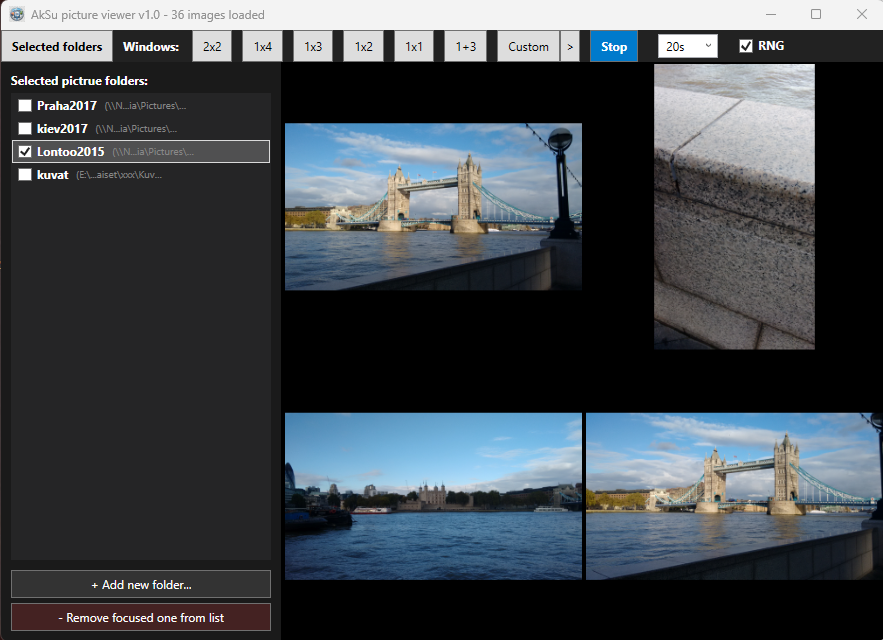Close the AkSu picture viewer window

point(862,15)
